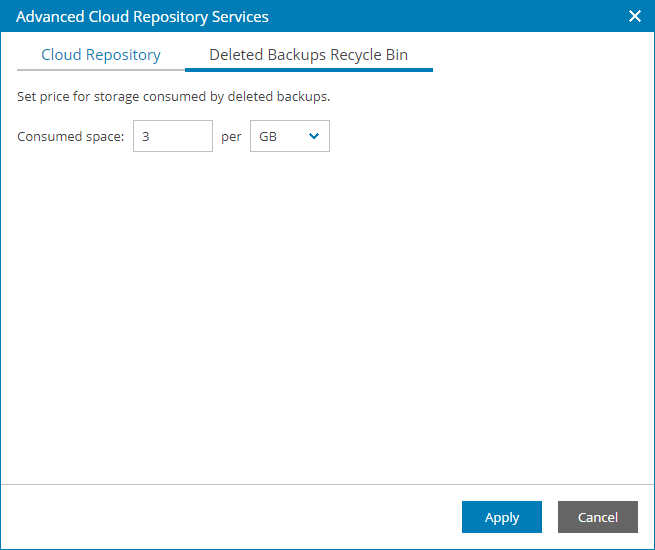Click the blue underline beneath the active tab
The image size is (655, 550).
click(308, 70)
